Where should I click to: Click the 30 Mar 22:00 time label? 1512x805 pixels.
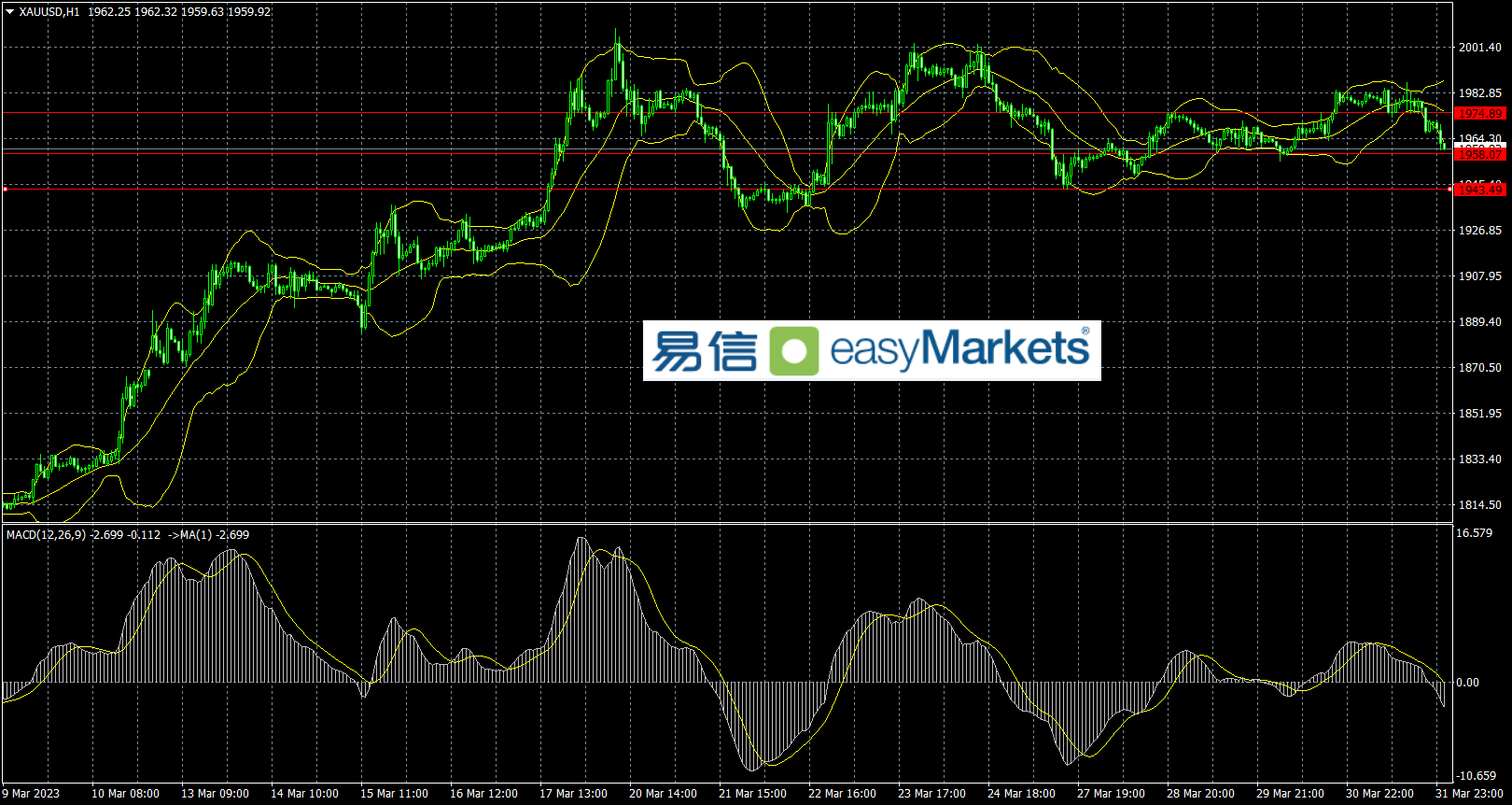point(1379,794)
